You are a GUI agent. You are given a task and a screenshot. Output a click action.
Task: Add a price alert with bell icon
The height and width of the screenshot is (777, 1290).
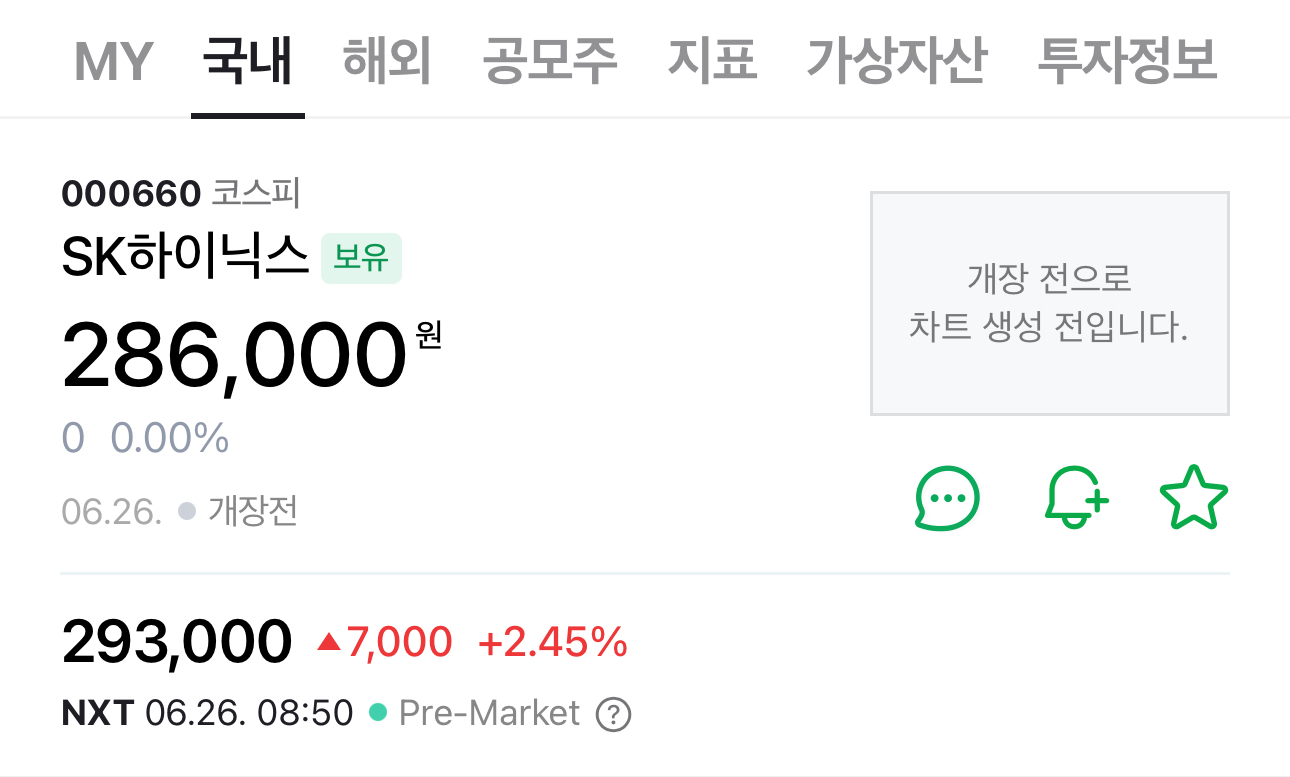click(x=1076, y=497)
